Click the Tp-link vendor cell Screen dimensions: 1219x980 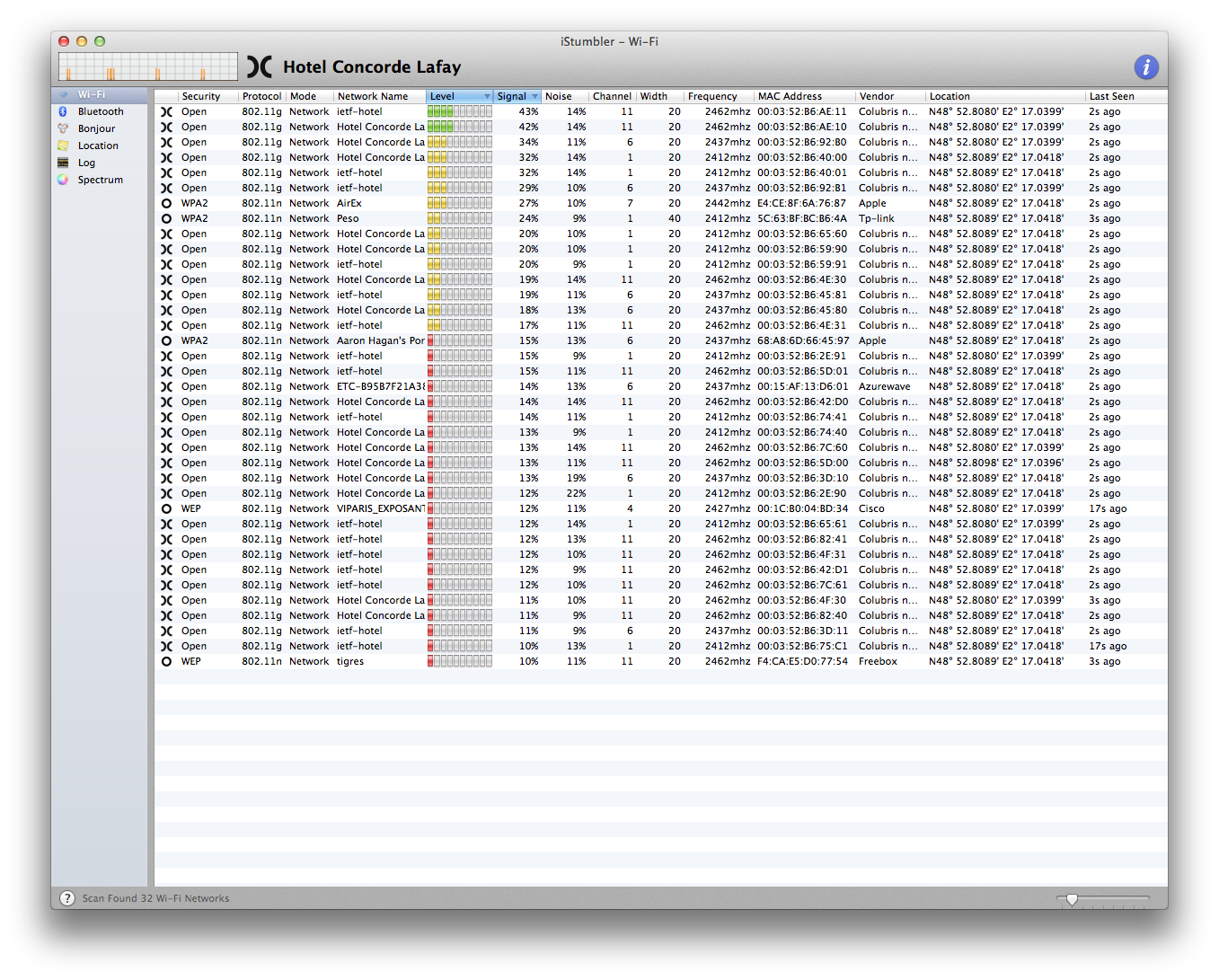tap(876, 218)
